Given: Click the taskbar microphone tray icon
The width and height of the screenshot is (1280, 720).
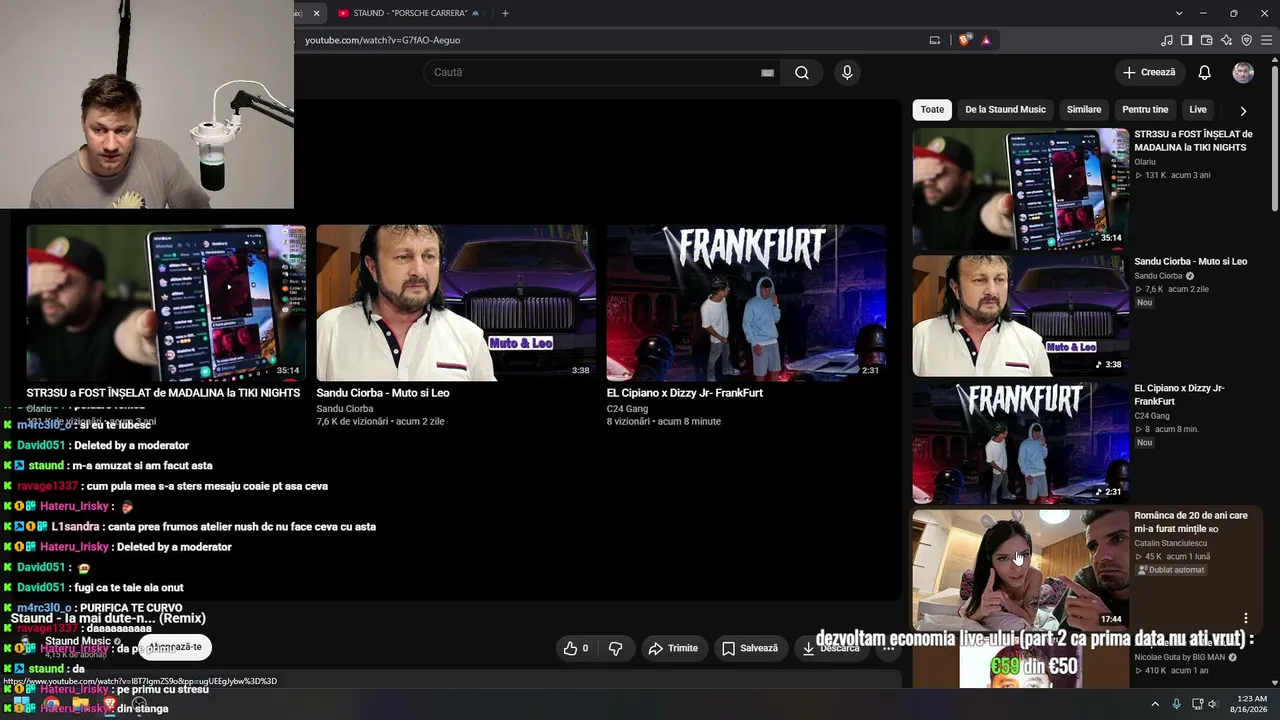Looking at the screenshot, I should (1176, 704).
